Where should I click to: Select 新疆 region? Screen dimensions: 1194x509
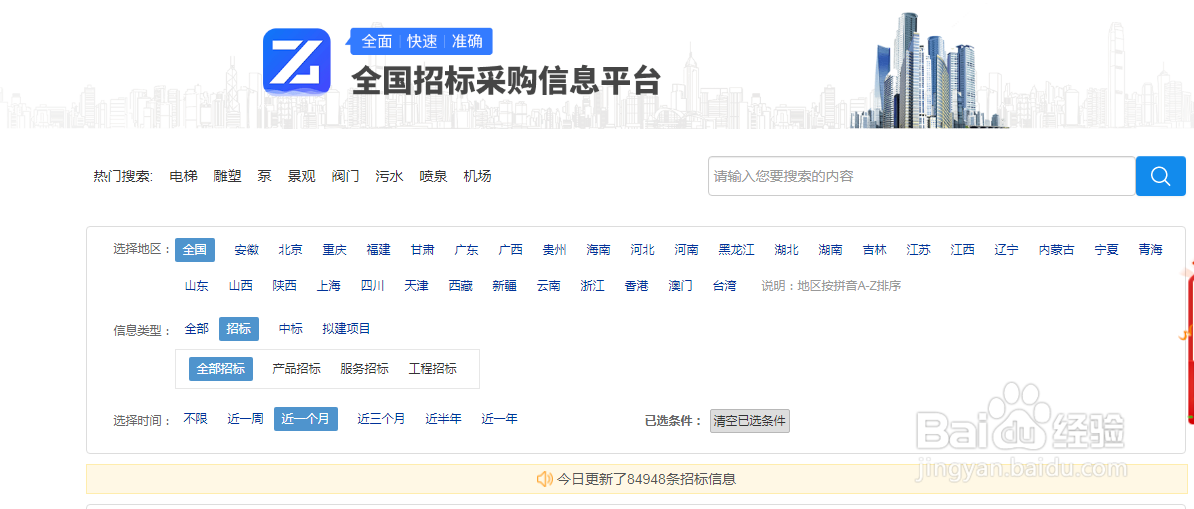[x=505, y=287]
